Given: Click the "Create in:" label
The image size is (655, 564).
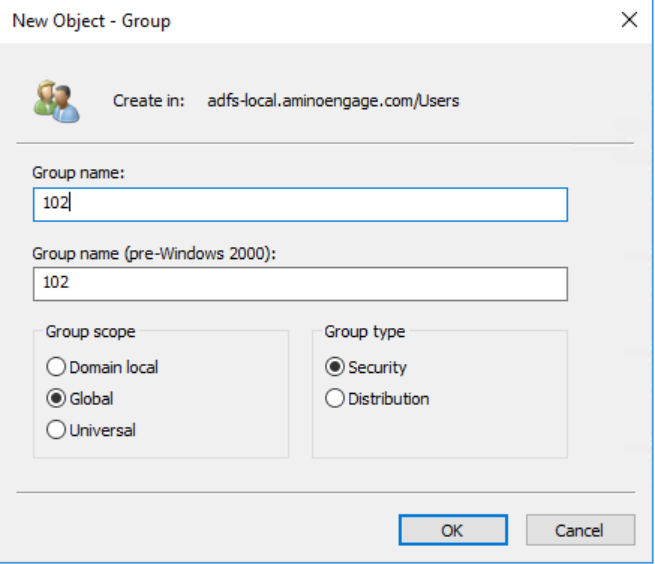Looking at the screenshot, I should (149, 101).
